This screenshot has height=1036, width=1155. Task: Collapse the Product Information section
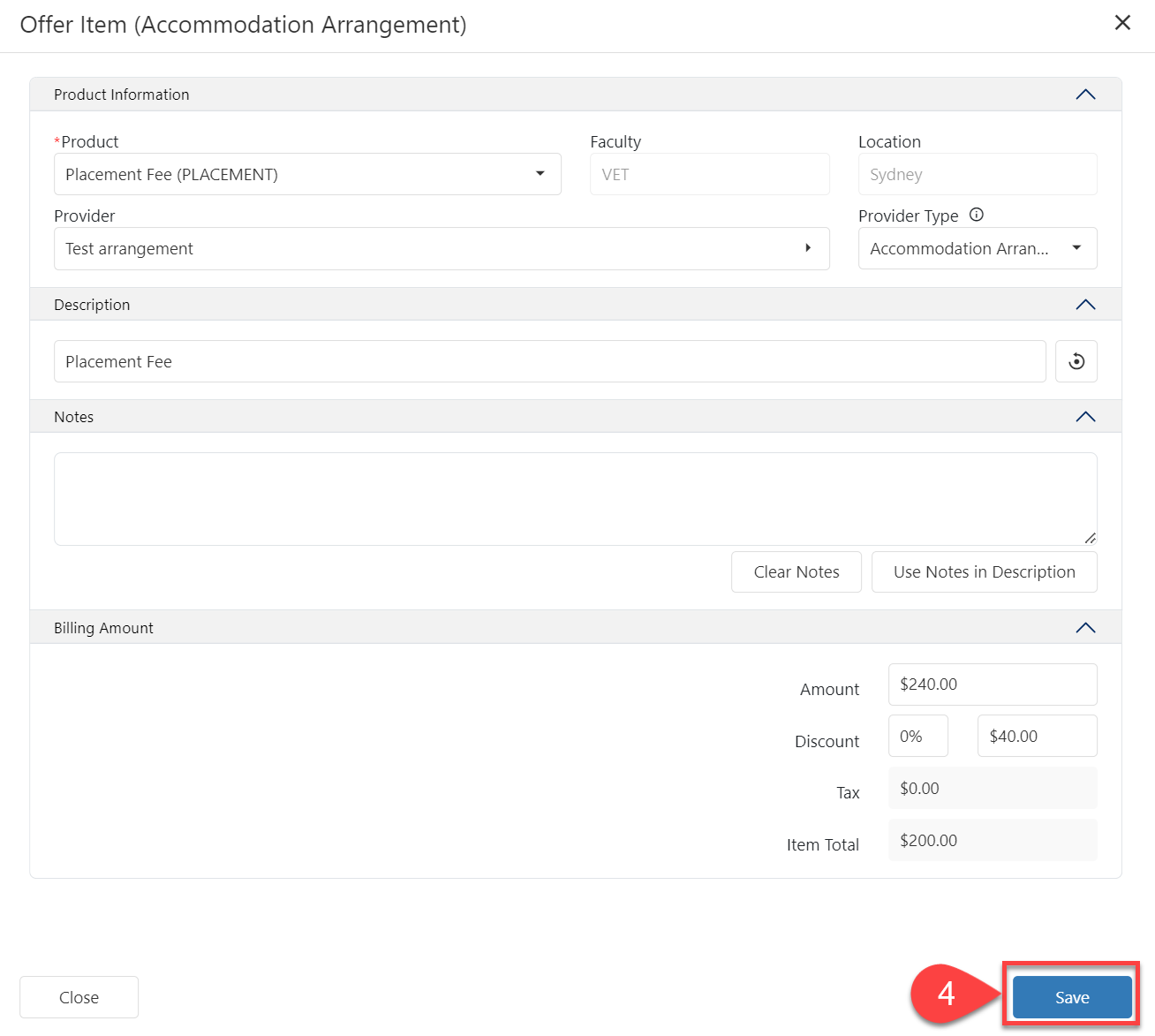(x=1085, y=95)
